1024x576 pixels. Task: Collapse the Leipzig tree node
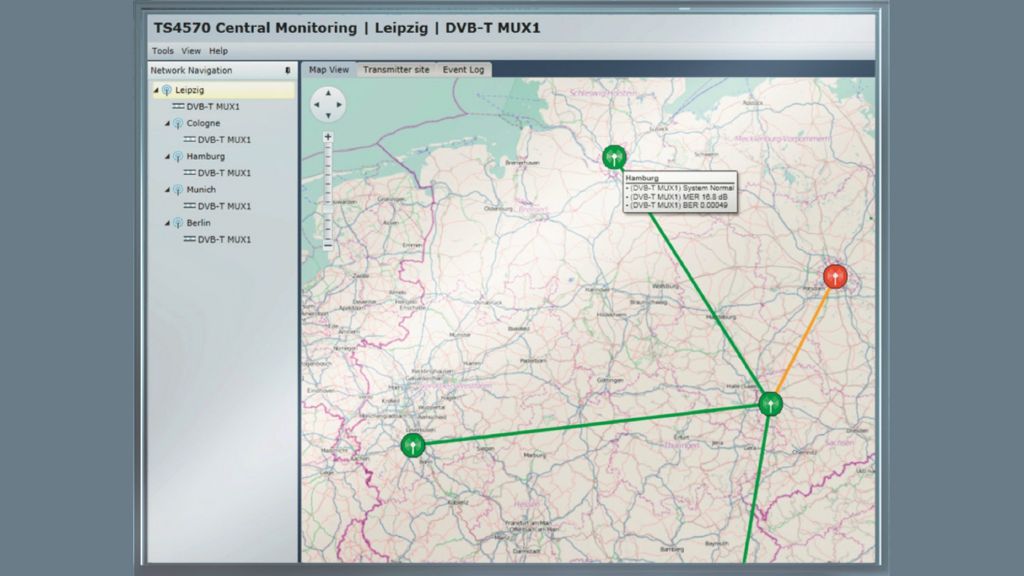155,90
